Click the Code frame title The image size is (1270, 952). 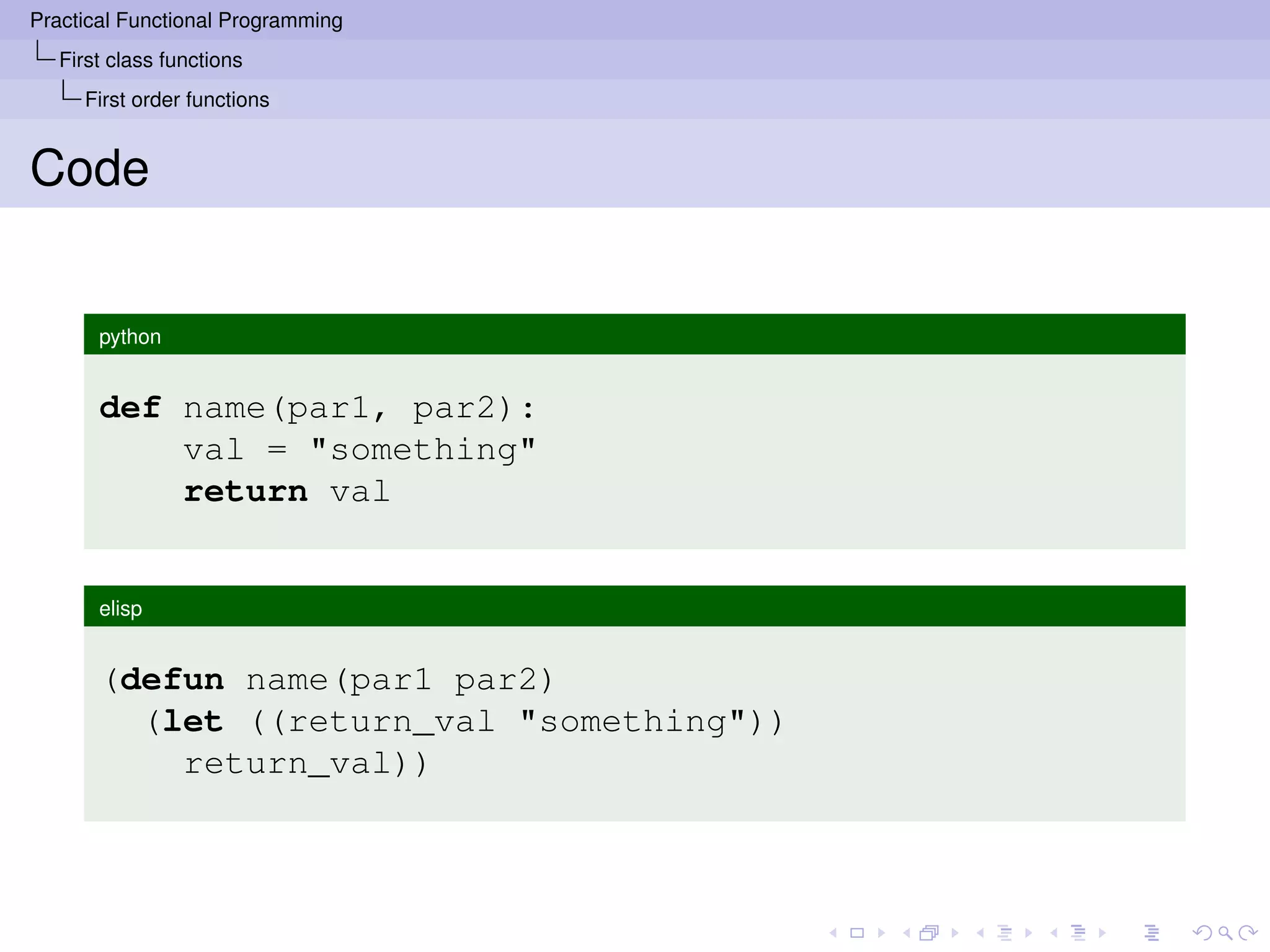(89, 168)
